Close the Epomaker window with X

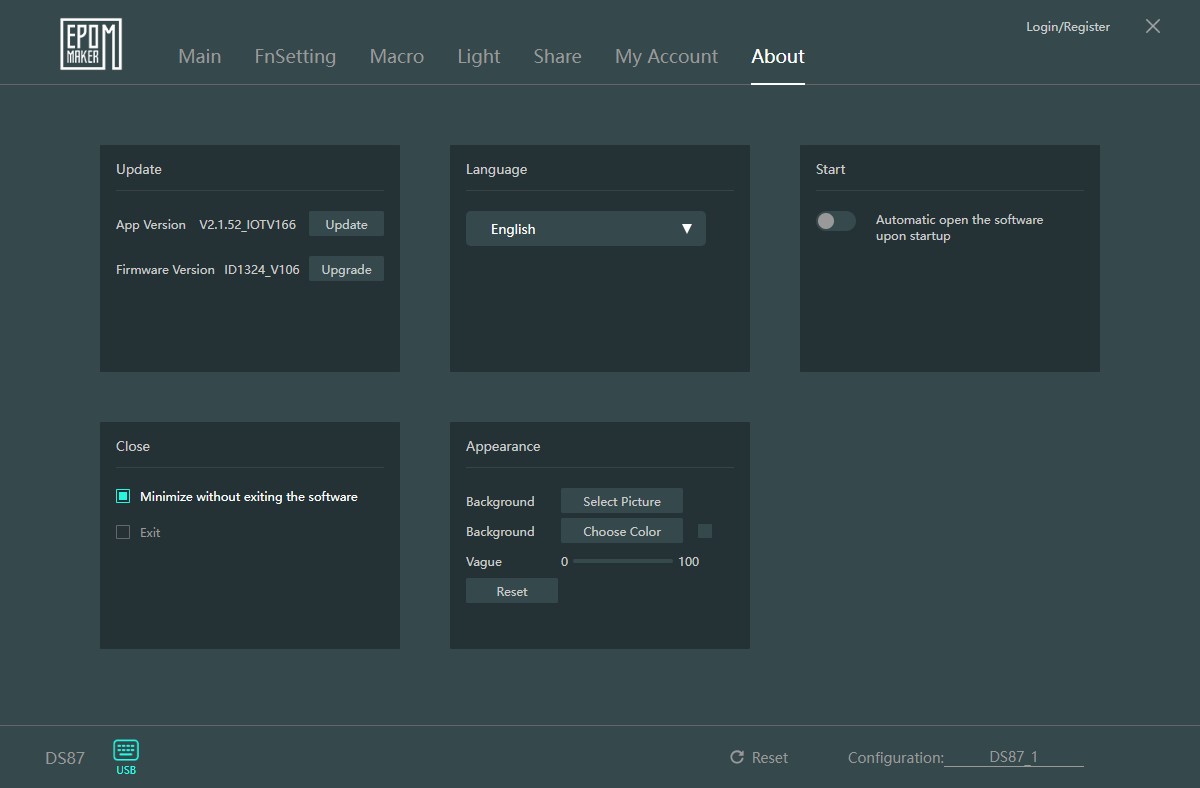click(1153, 26)
